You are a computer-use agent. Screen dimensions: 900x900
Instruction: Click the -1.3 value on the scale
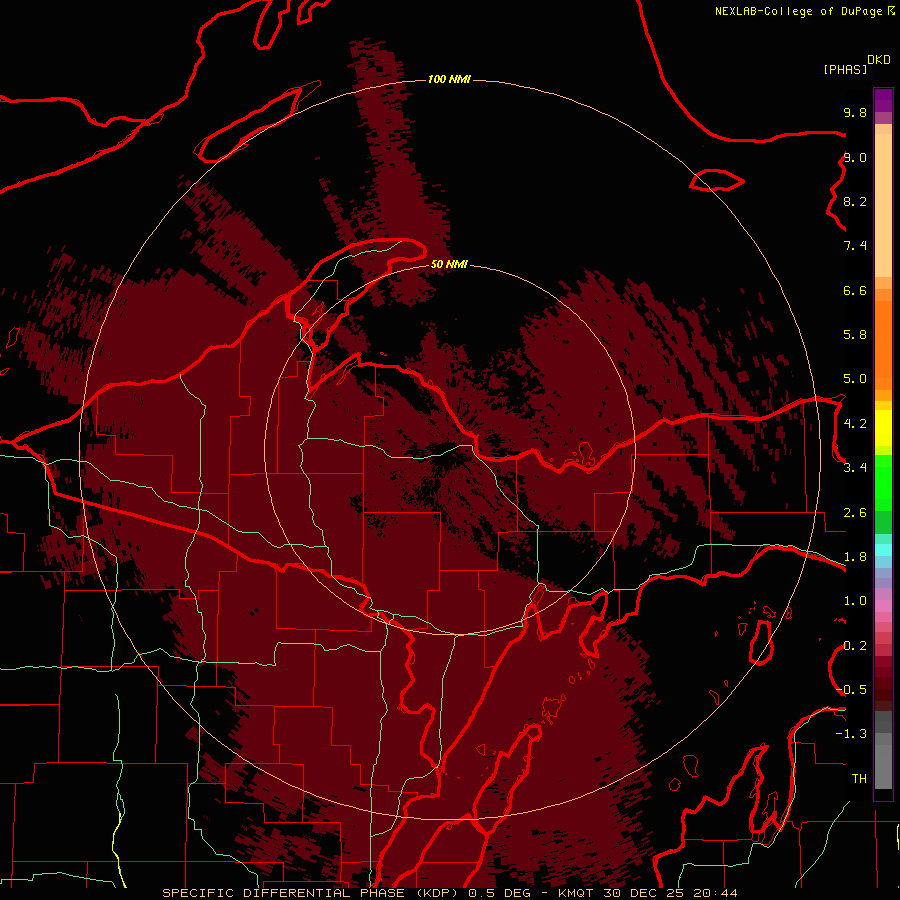[851, 734]
